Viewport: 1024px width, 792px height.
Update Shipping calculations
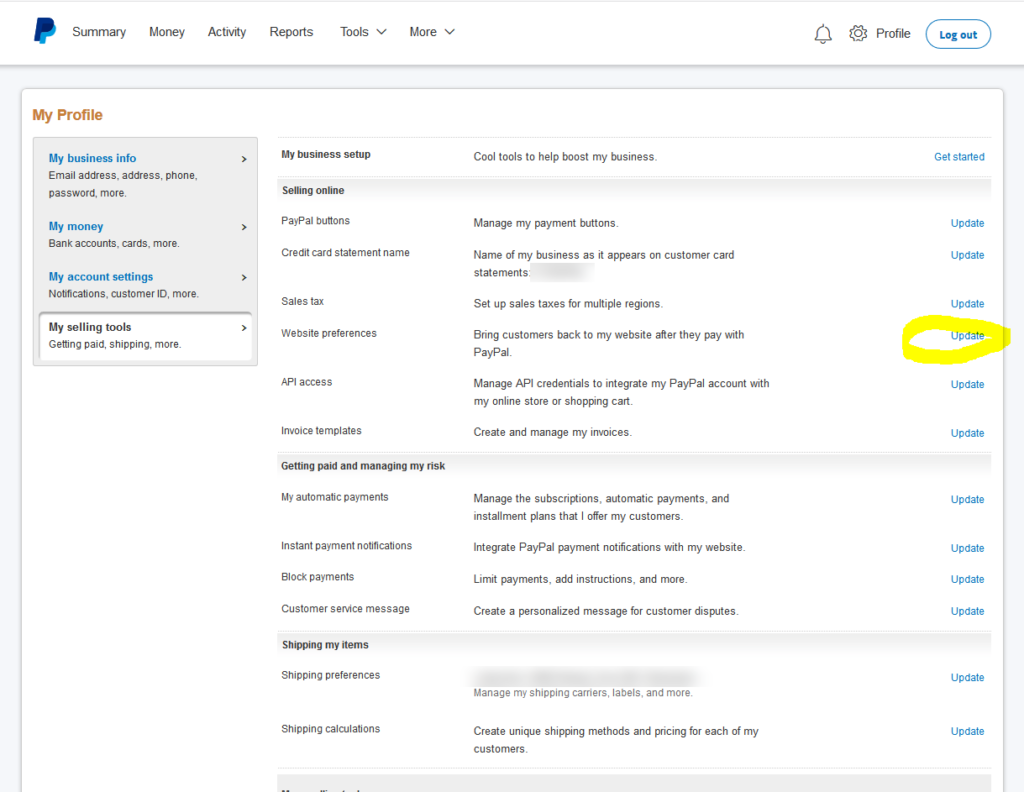(x=967, y=731)
